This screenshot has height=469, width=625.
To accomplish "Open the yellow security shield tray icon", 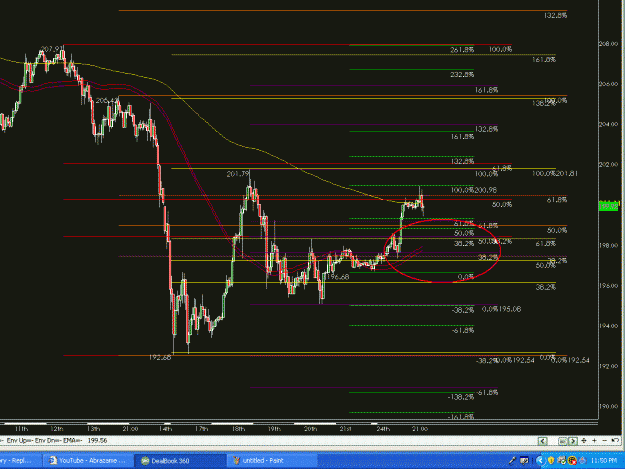I will (x=551, y=461).
